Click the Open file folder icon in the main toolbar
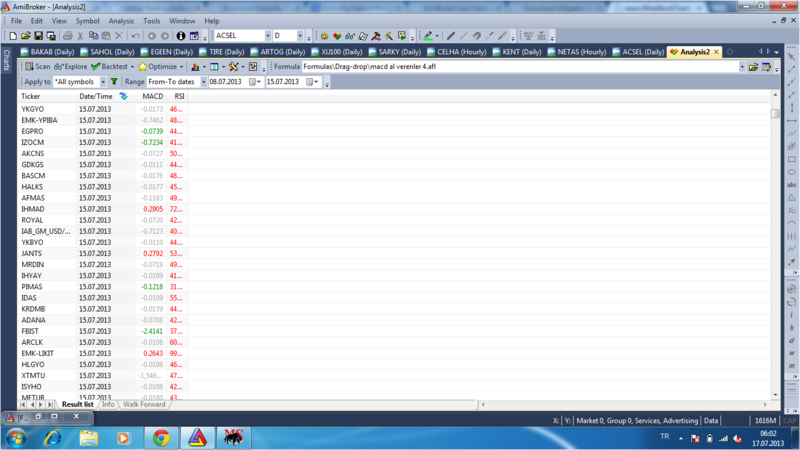800x450 pixels. [26, 36]
